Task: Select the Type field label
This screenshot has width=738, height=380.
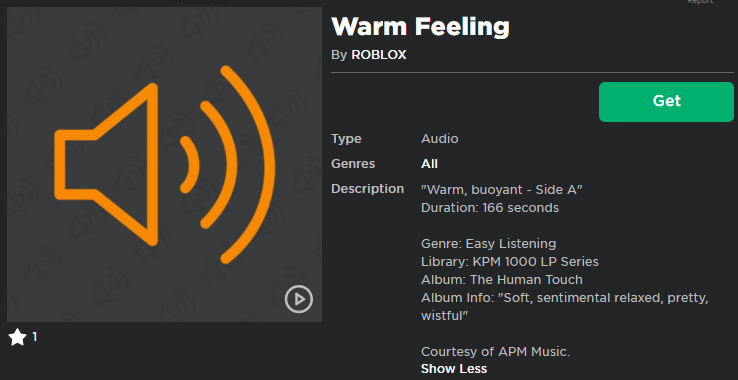Action: [346, 139]
